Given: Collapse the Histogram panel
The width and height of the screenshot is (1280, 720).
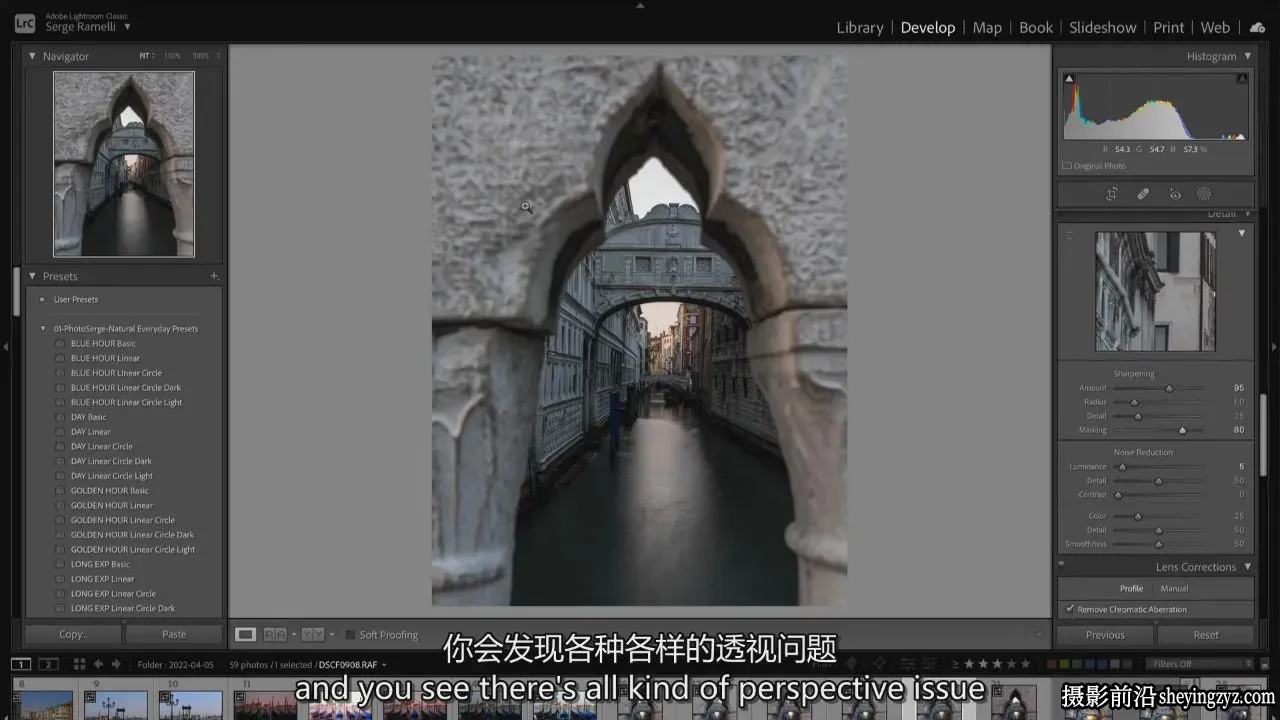Looking at the screenshot, I should pyautogui.click(x=1247, y=56).
